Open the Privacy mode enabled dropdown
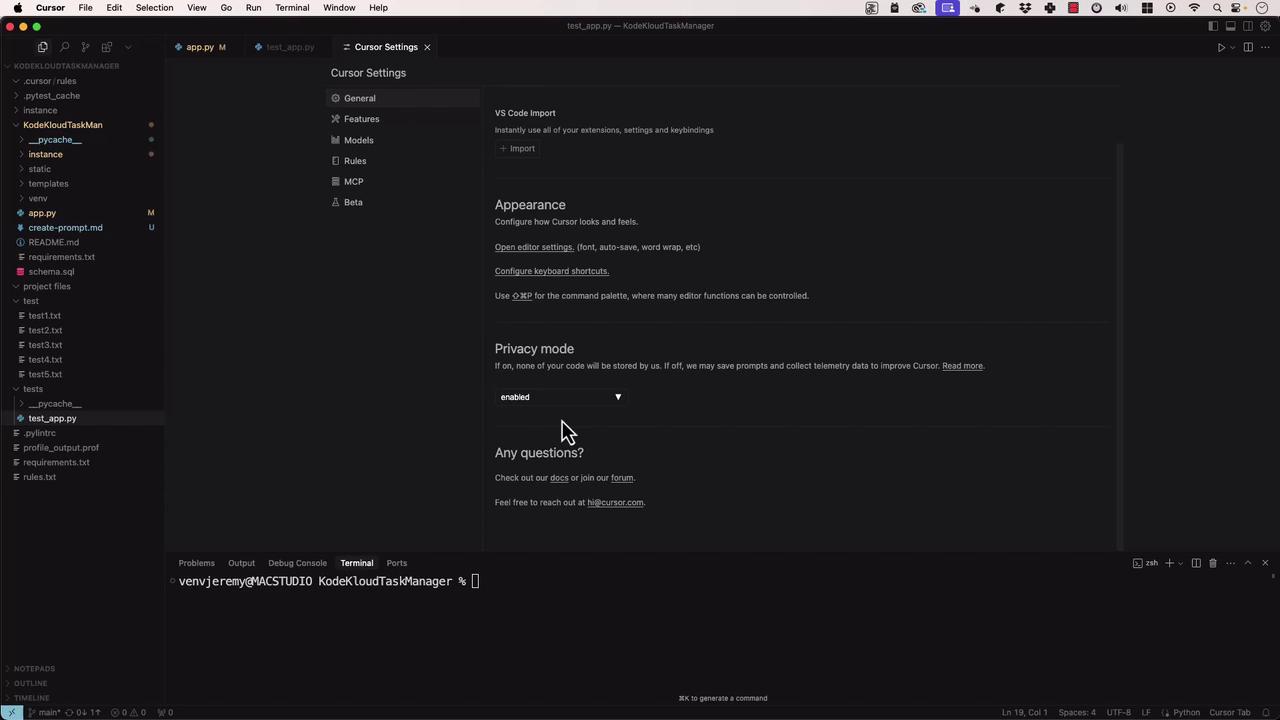 coord(560,397)
